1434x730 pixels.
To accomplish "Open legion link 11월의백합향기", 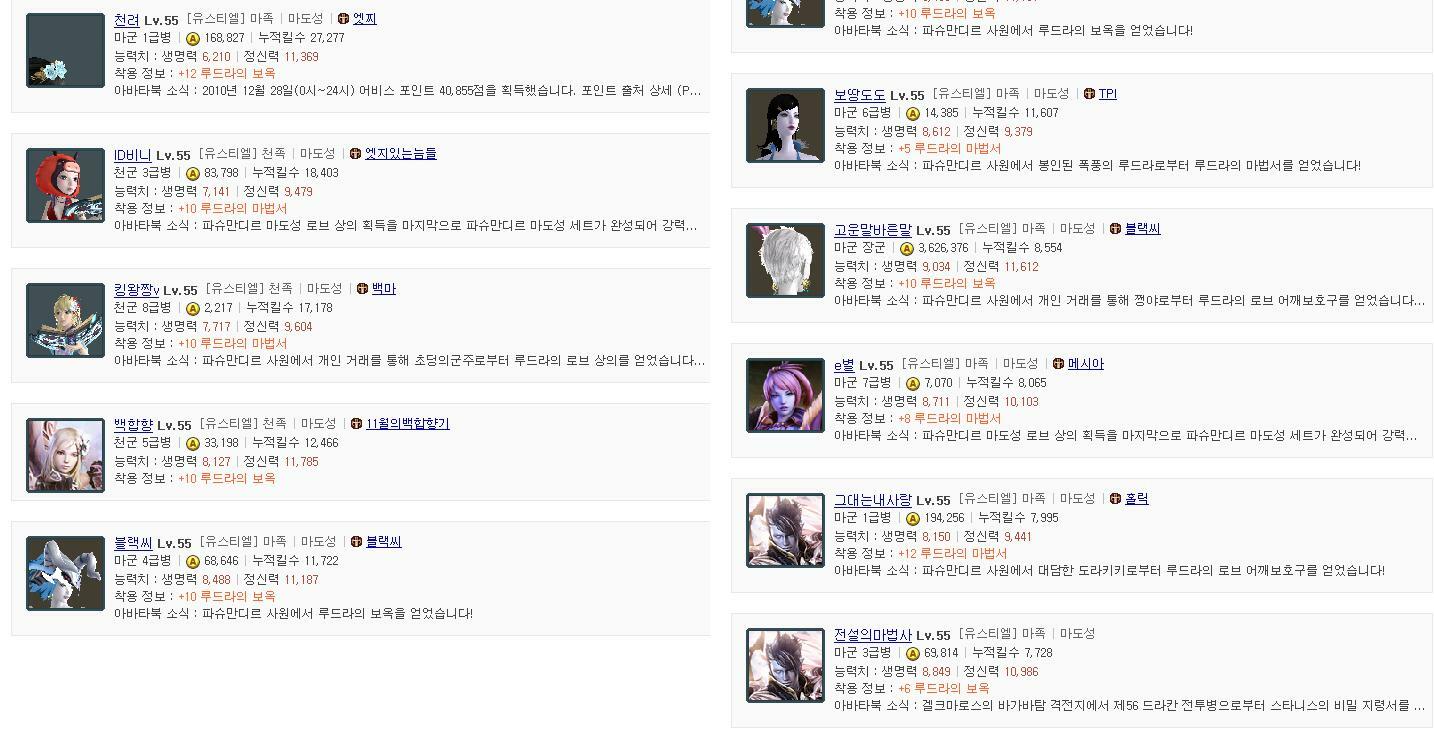I will tap(408, 424).
